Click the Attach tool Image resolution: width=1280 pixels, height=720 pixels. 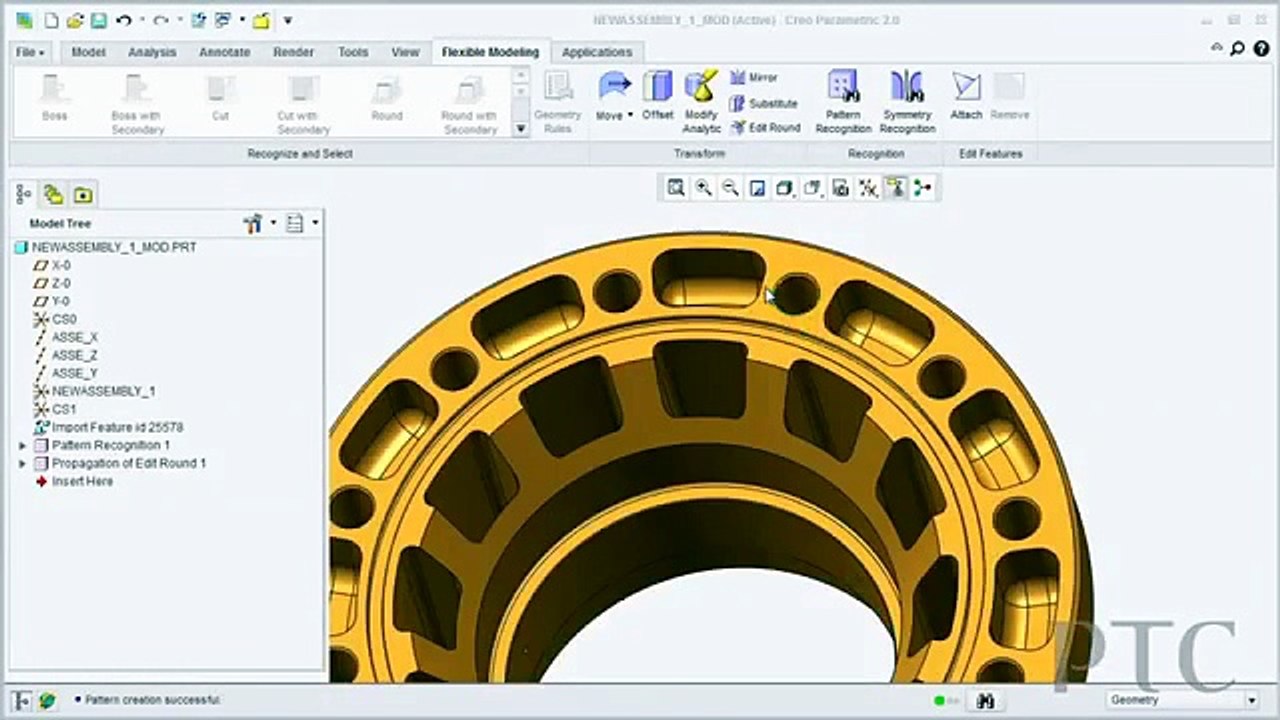pyautogui.click(x=966, y=96)
